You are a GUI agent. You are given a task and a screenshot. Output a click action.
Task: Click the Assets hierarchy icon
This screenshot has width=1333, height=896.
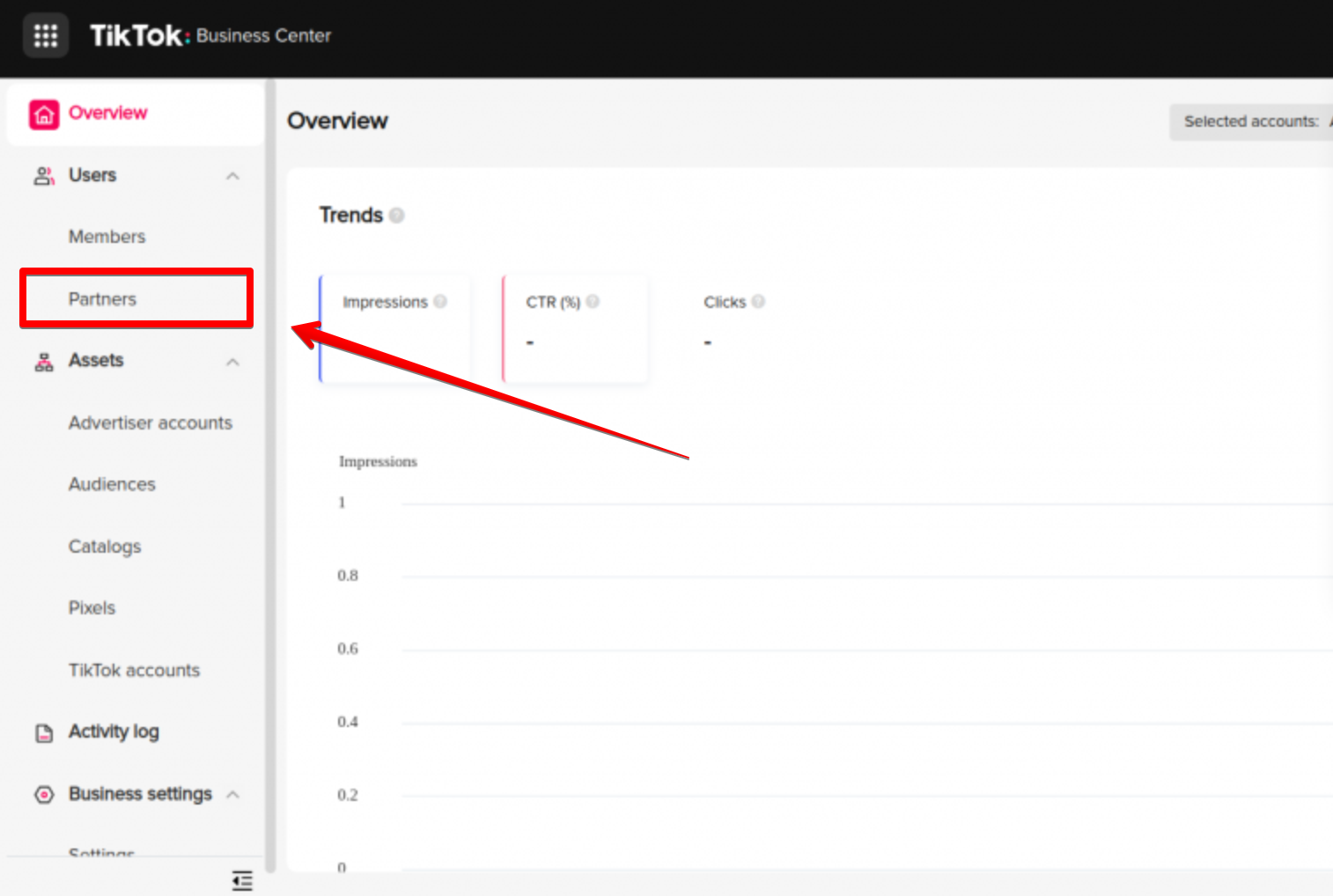(x=44, y=362)
